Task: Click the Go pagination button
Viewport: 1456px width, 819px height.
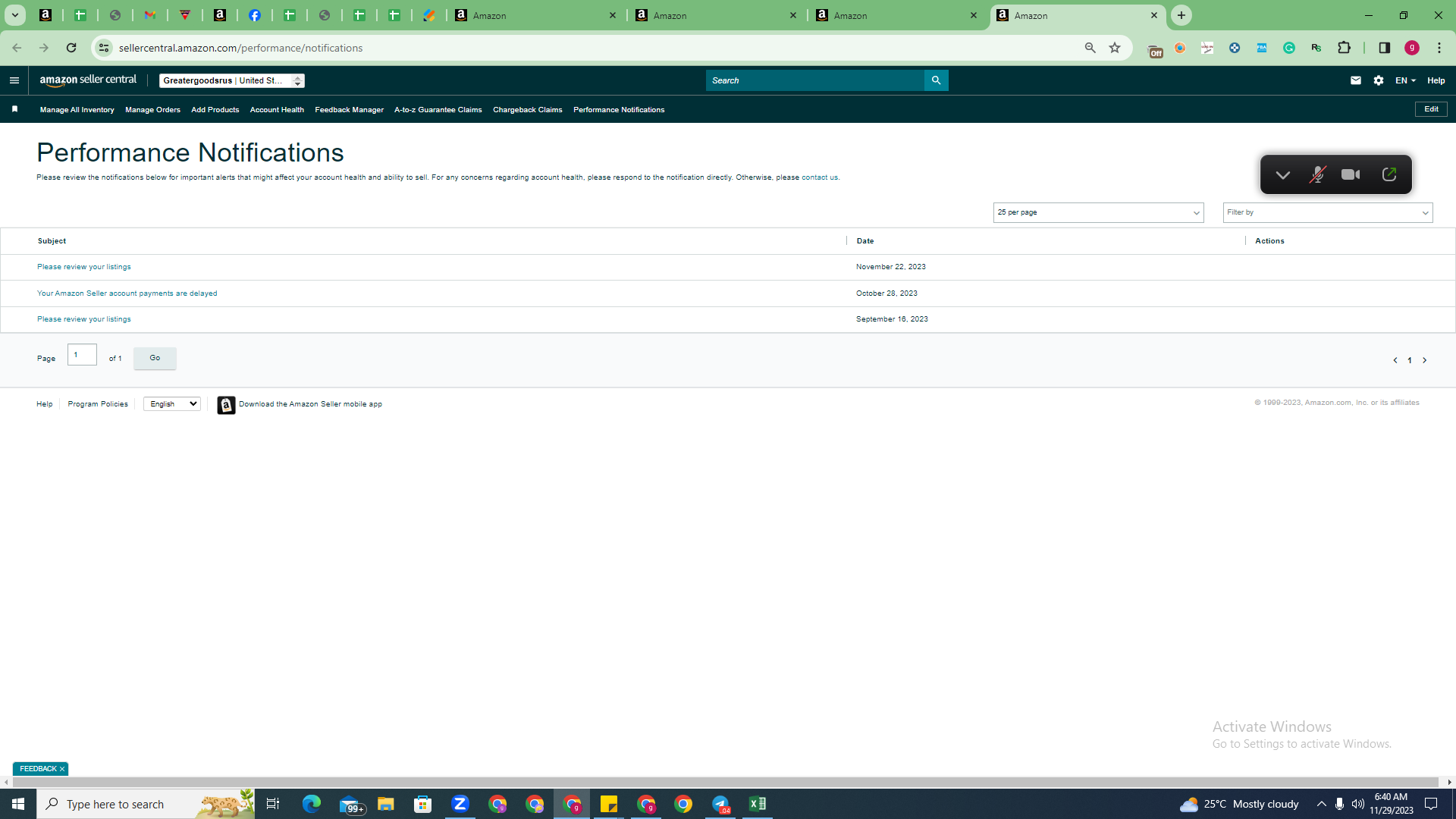Action: 155,358
